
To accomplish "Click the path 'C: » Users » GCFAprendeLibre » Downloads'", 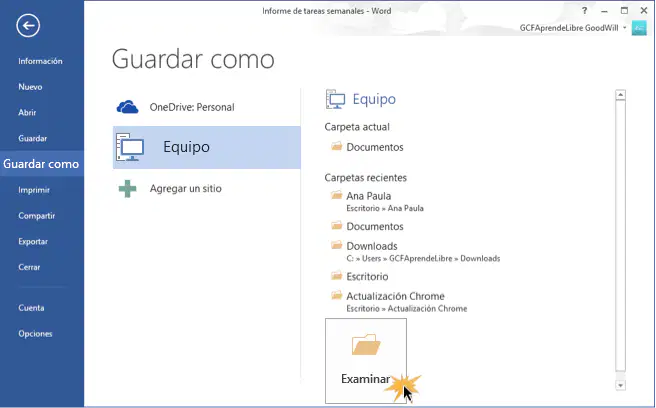I will click(423, 258).
